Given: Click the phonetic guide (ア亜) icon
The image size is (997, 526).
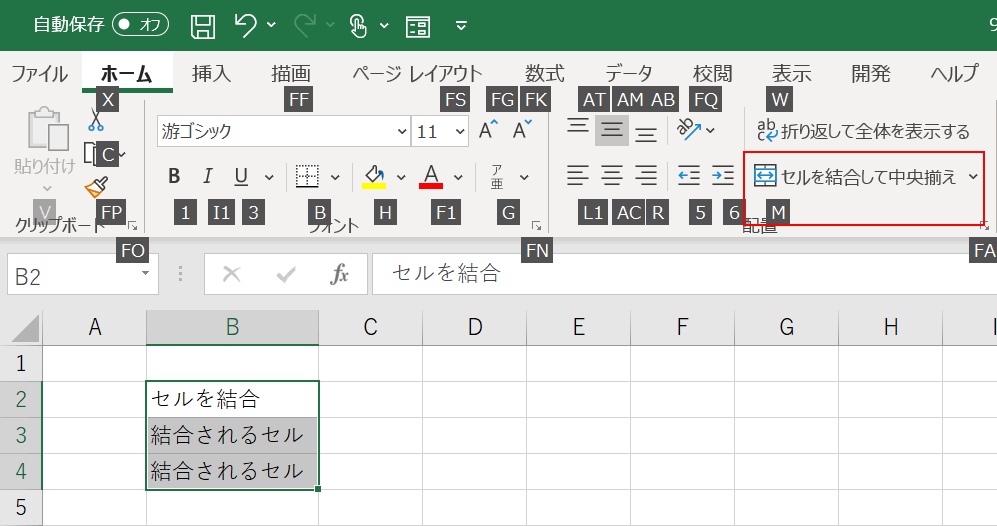Looking at the screenshot, I should click(497, 177).
